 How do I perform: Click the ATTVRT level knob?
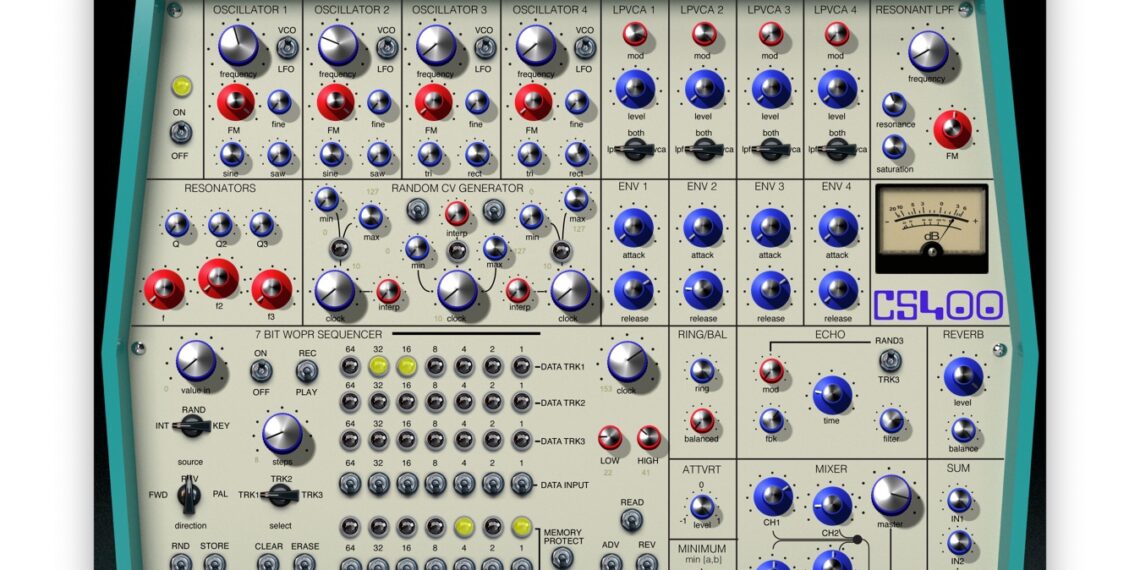[702, 507]
